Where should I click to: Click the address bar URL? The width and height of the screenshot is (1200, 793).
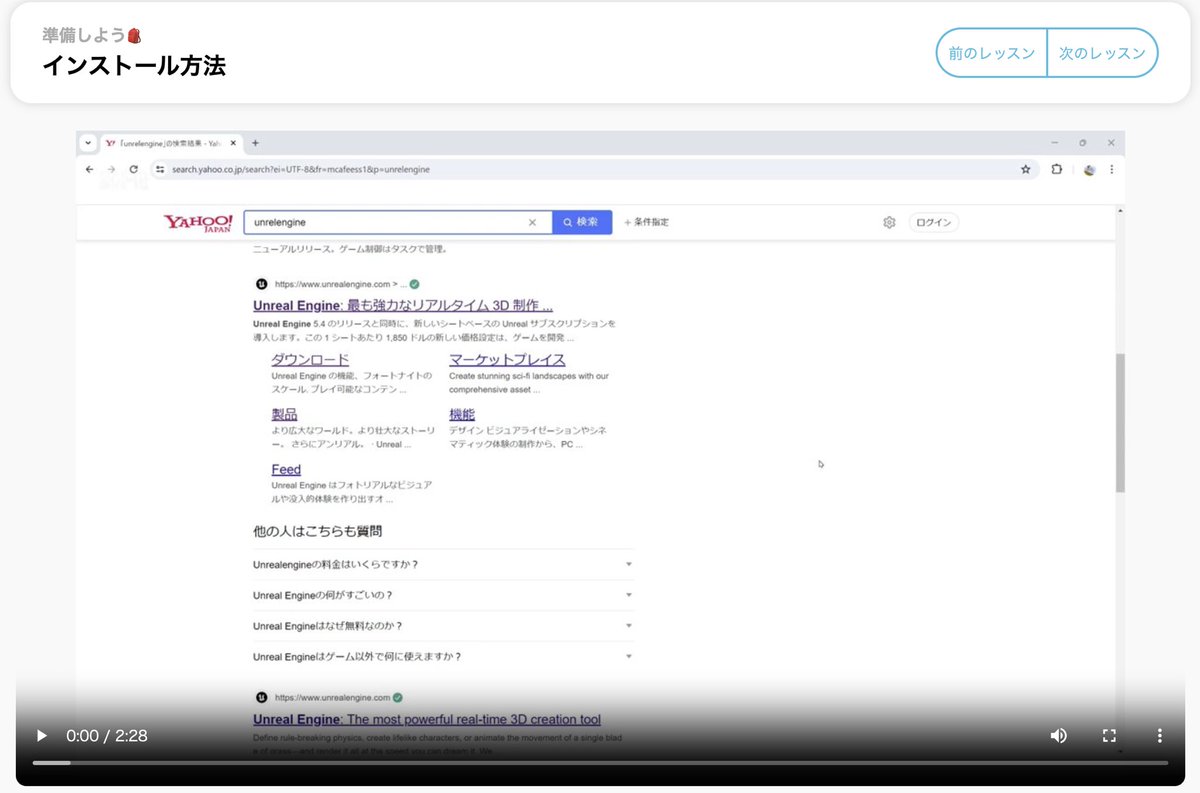301,169
